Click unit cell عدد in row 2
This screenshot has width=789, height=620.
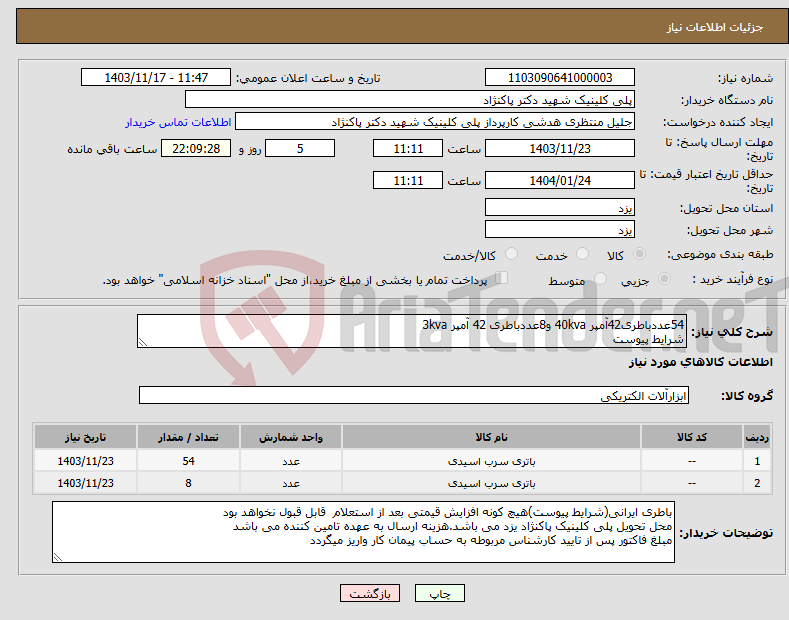(x=291, y=483)
